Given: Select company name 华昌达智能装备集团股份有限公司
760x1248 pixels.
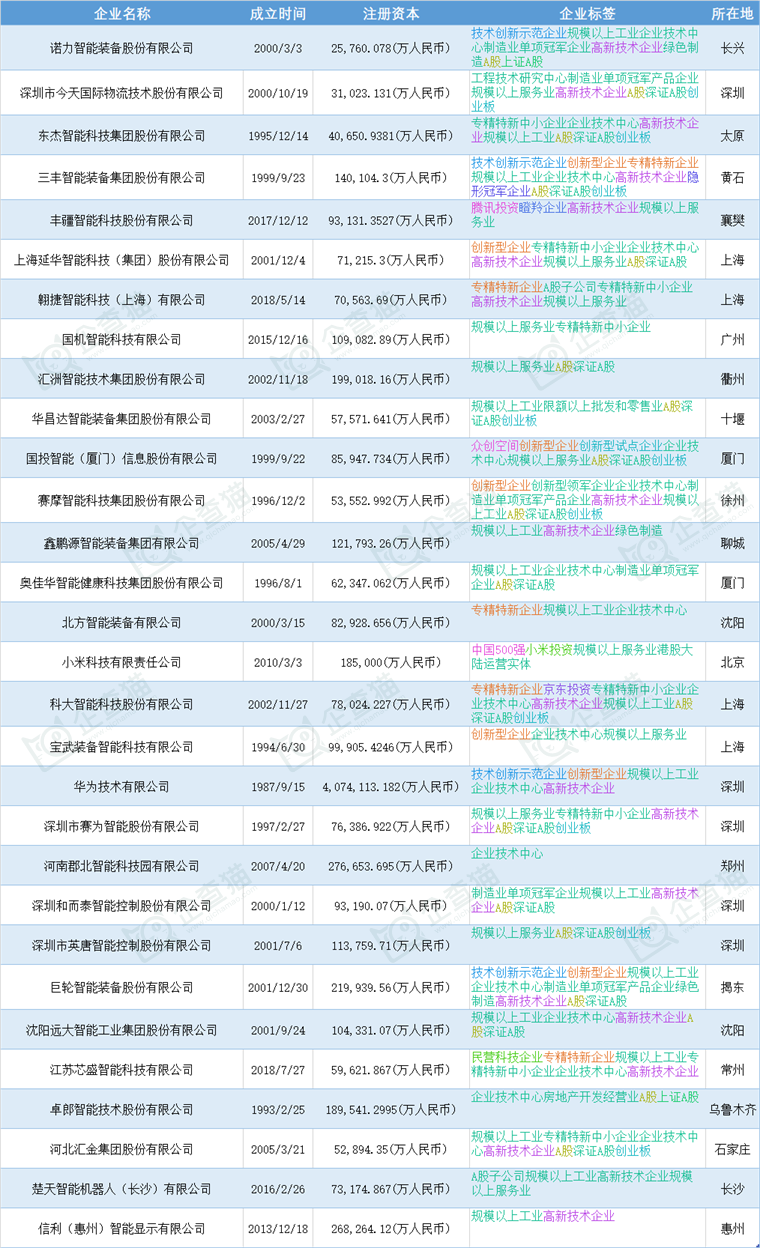Looking at the screenshot, I should tap(122, 419).
